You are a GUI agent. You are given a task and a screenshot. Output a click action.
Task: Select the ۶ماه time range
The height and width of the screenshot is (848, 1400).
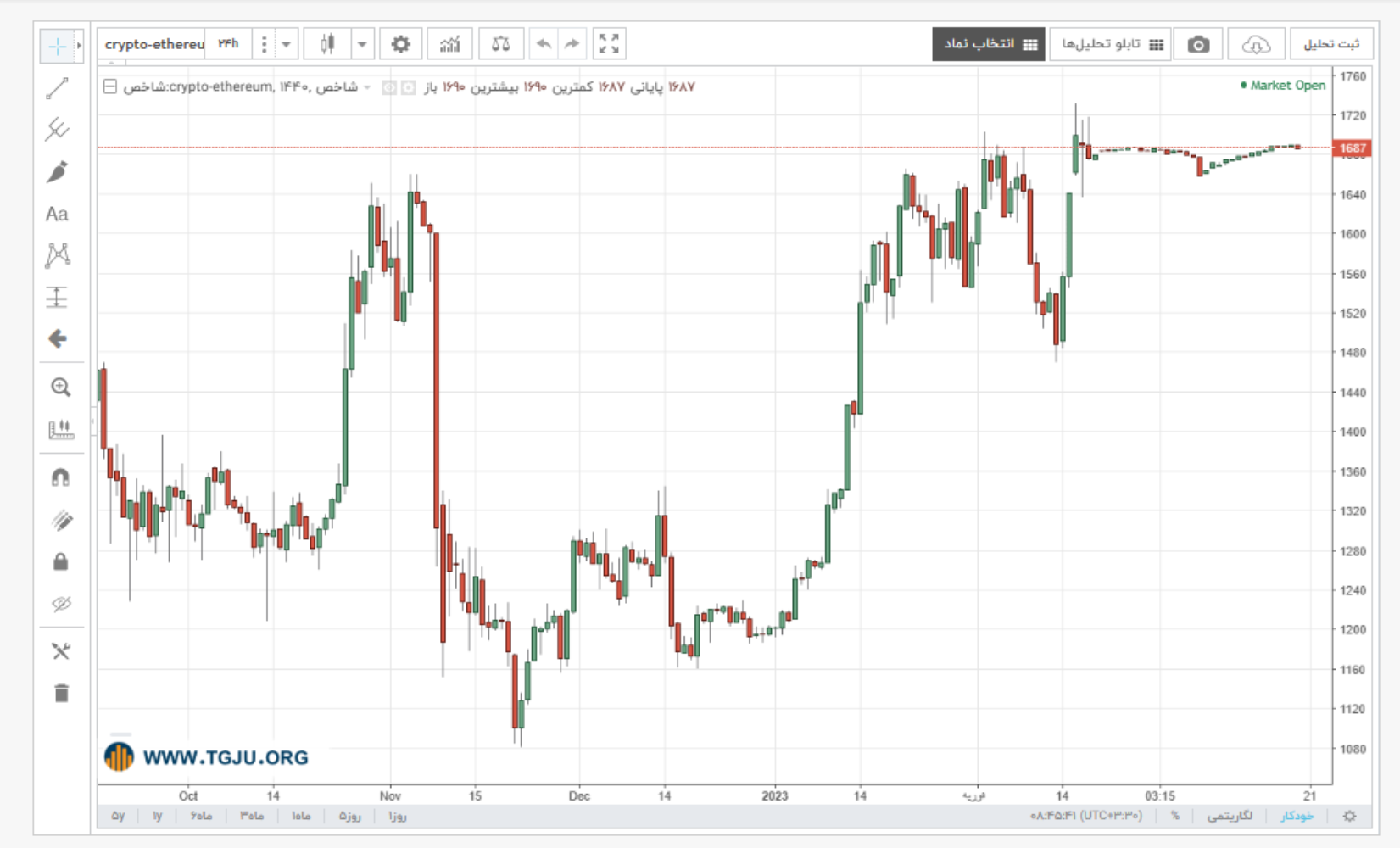(201, 816)
